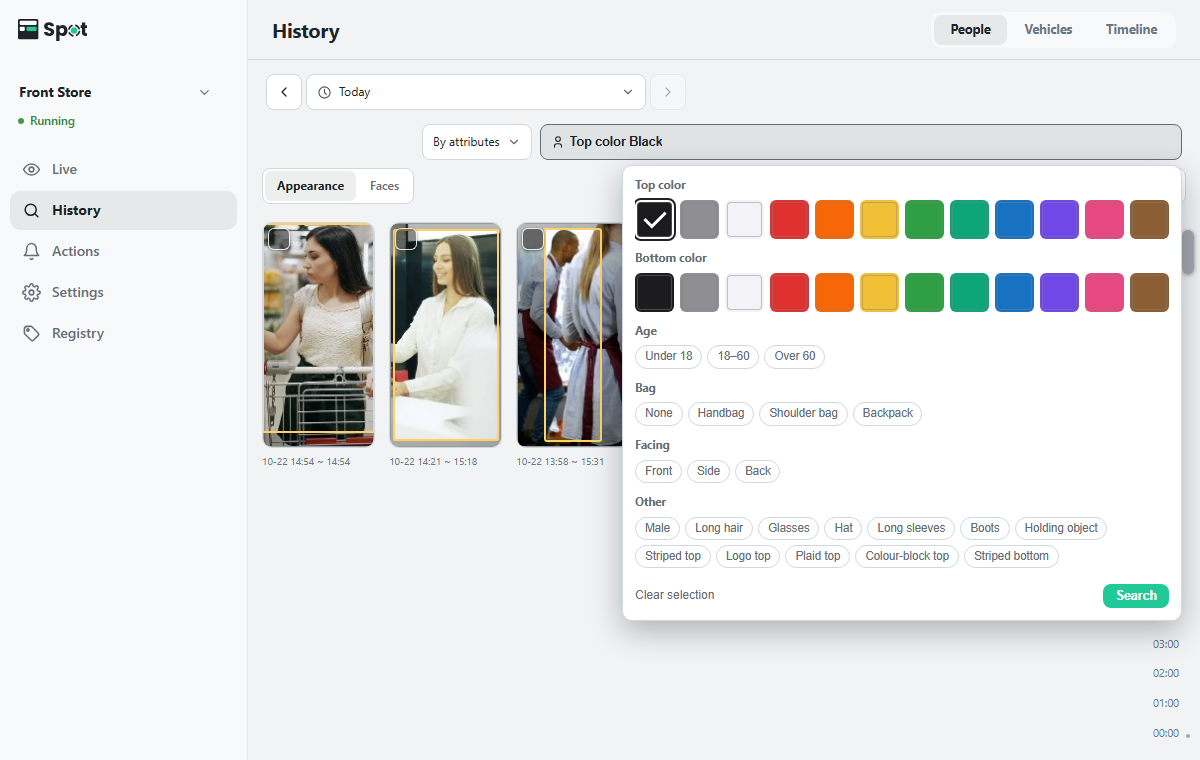Toggle the Male attribute chip
This screenshot has width=1200, height=760.
tap(658, 528)
